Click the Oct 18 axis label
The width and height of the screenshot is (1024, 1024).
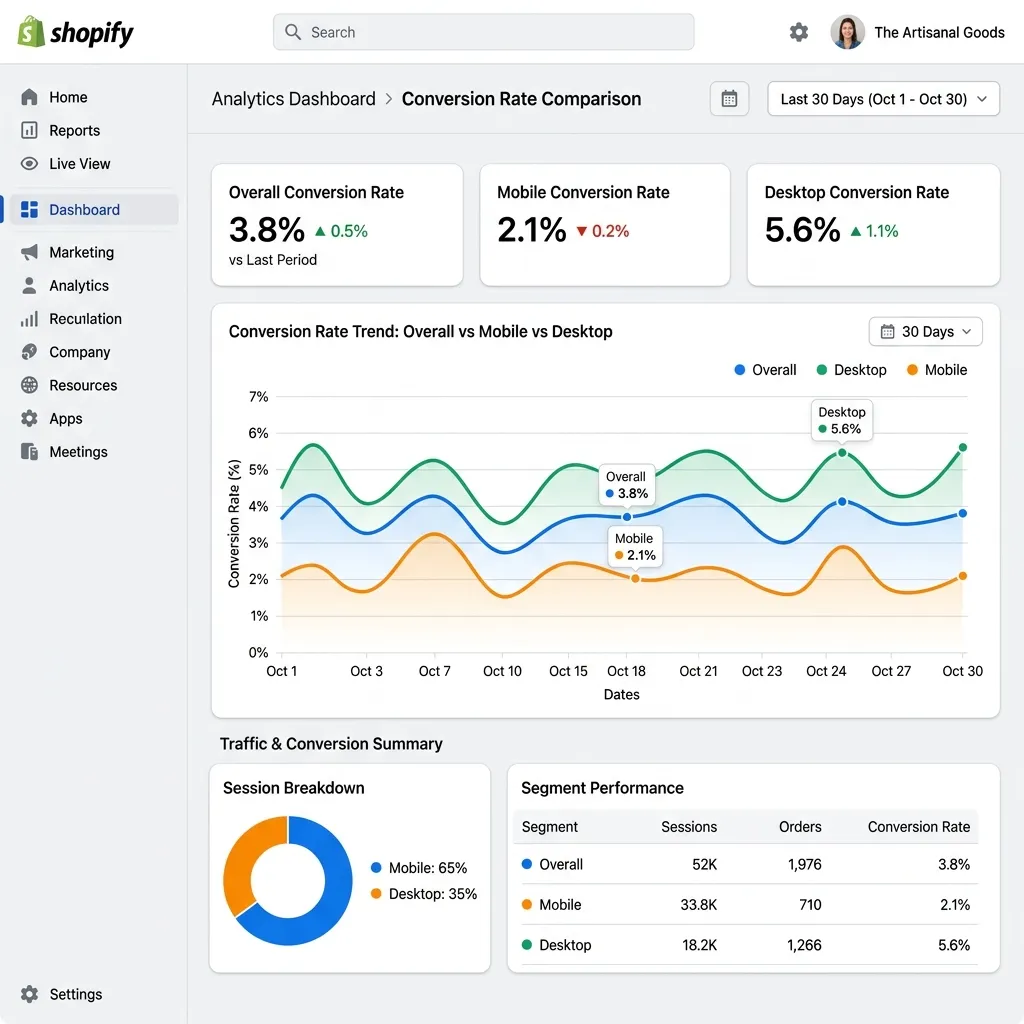point(626,671)
